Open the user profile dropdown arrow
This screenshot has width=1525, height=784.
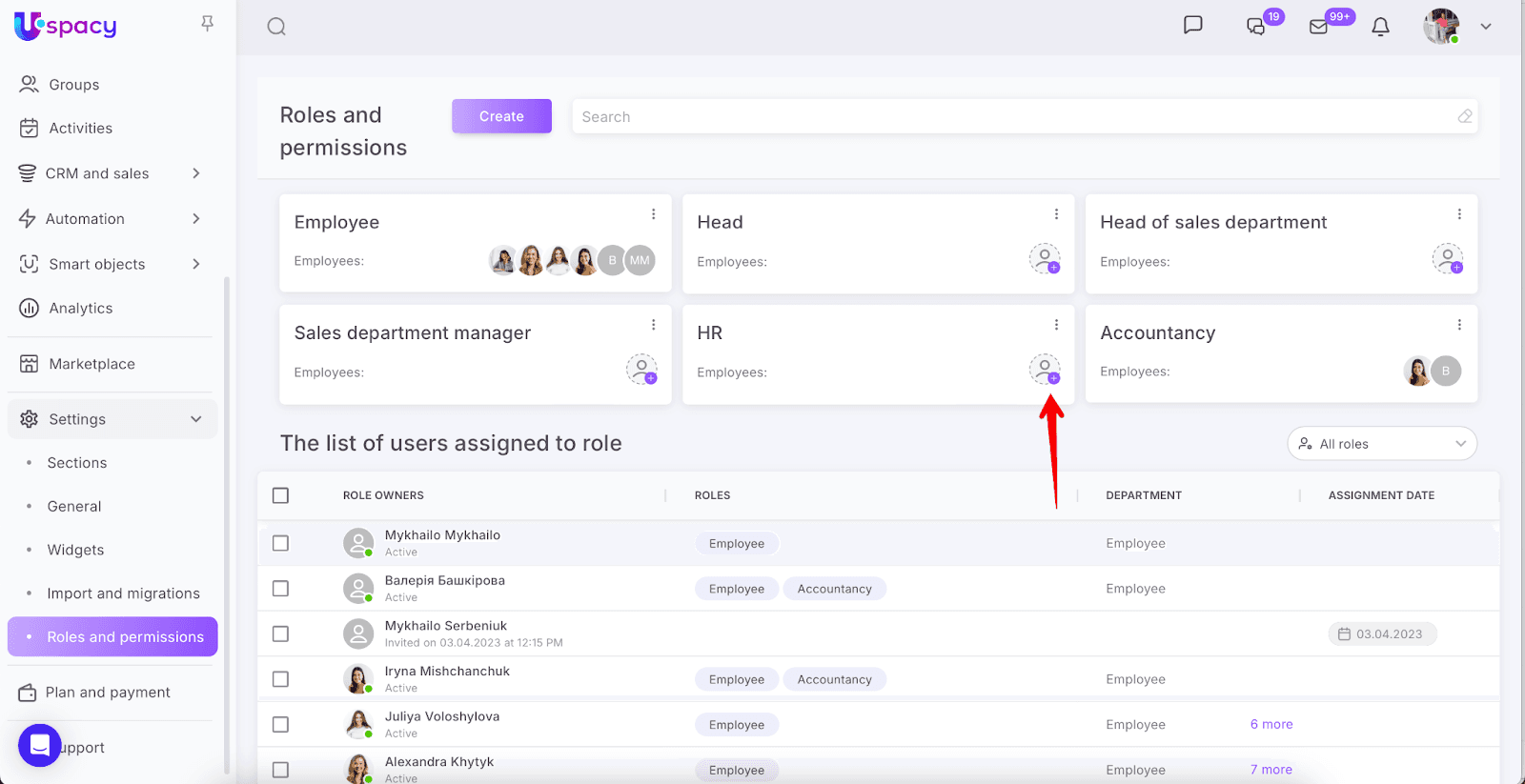(x=1485, y=27)
